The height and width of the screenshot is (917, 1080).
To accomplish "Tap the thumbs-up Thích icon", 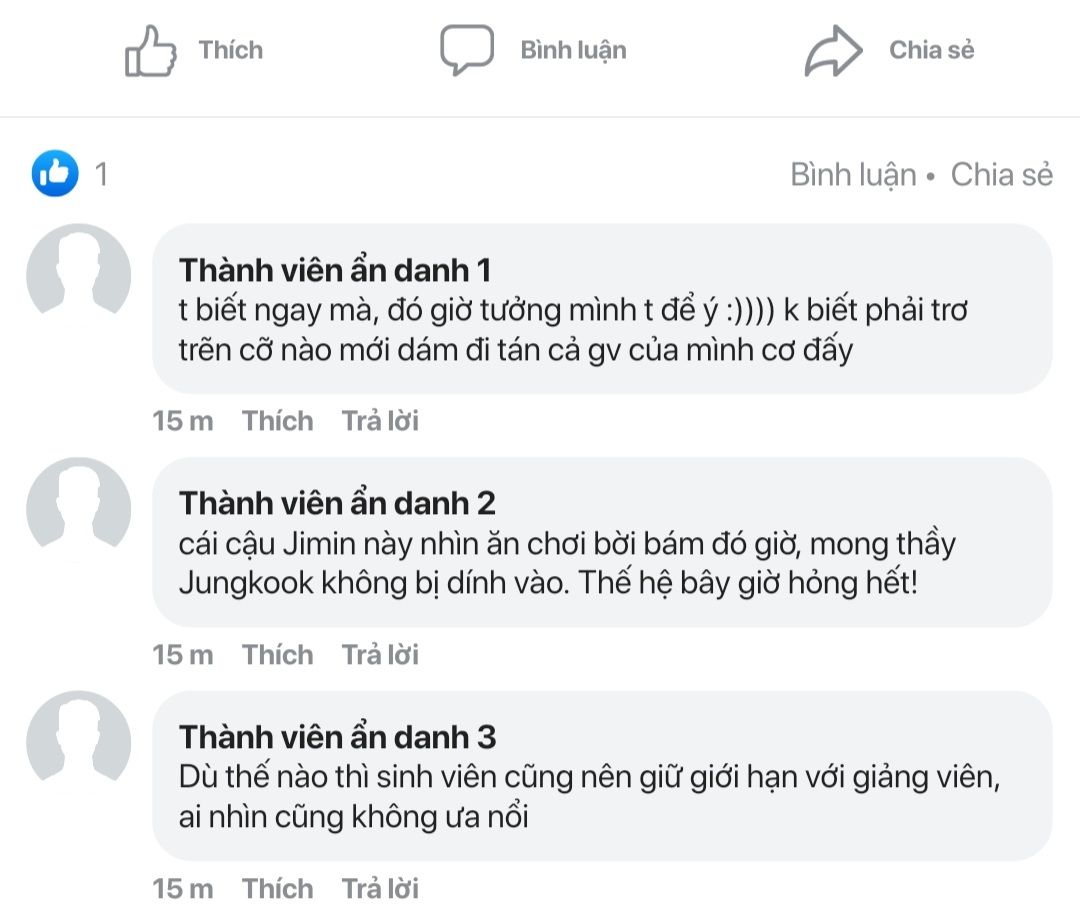I will click(151, 51).
